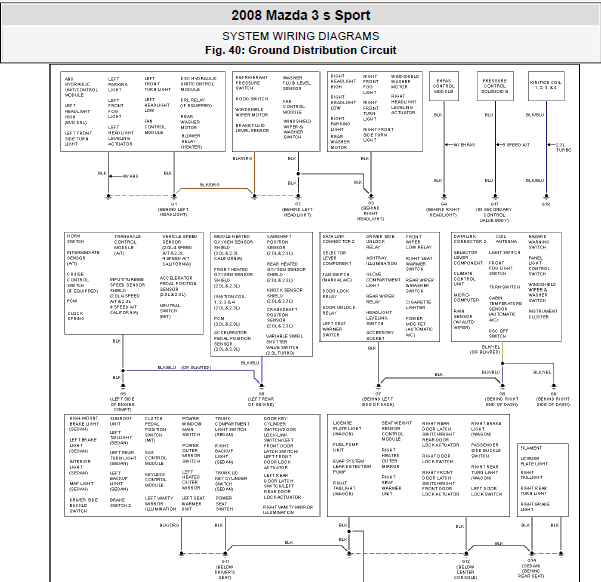Click the 'CLOCK SPRING' label

click(76, 316)
